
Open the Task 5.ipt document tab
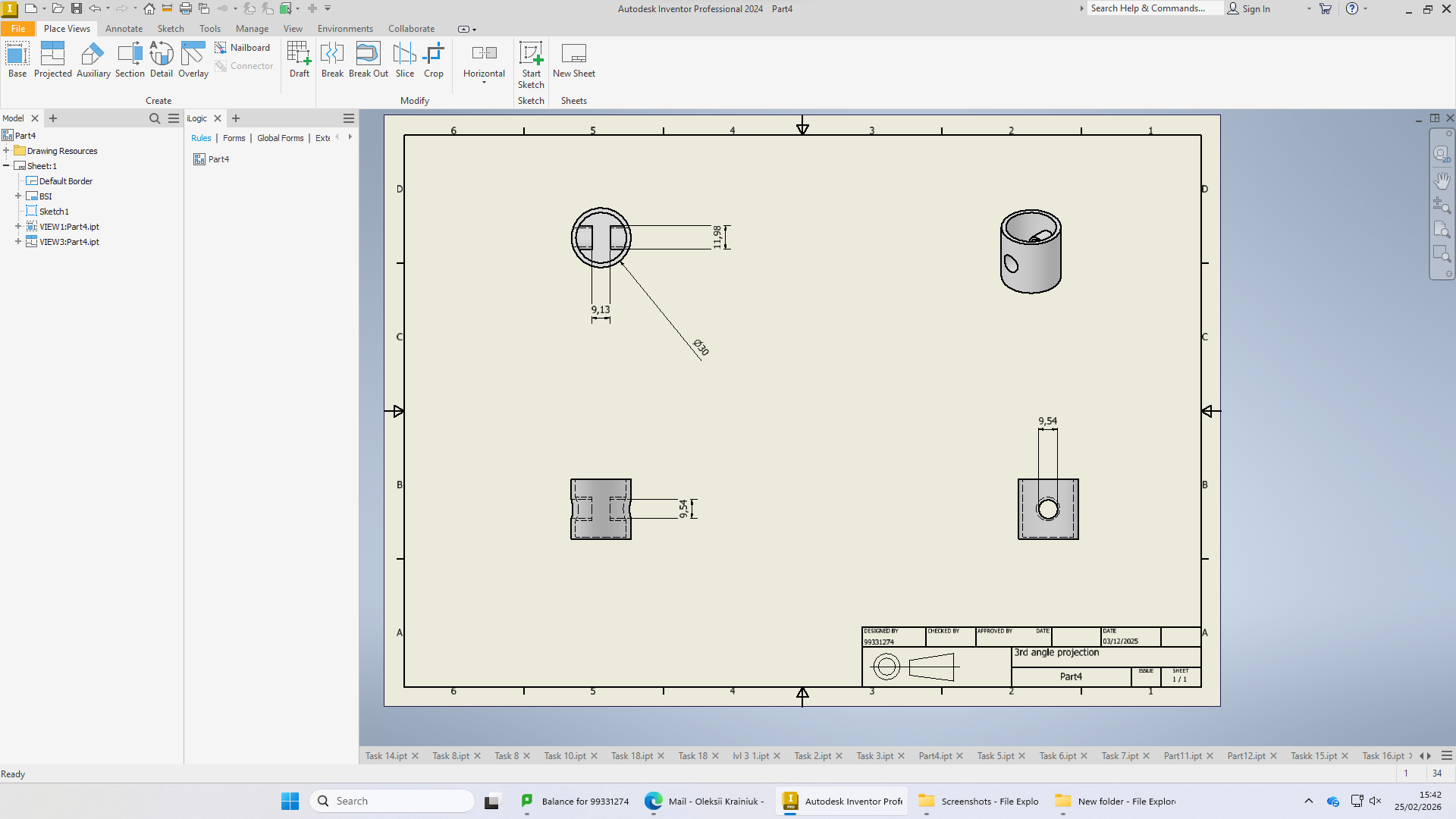tap(995, 756)
